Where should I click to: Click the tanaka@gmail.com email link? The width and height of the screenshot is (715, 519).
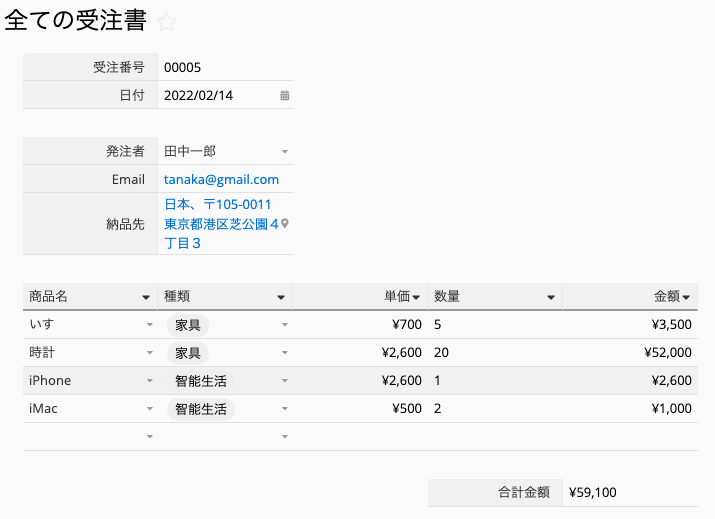pos(221,180)
